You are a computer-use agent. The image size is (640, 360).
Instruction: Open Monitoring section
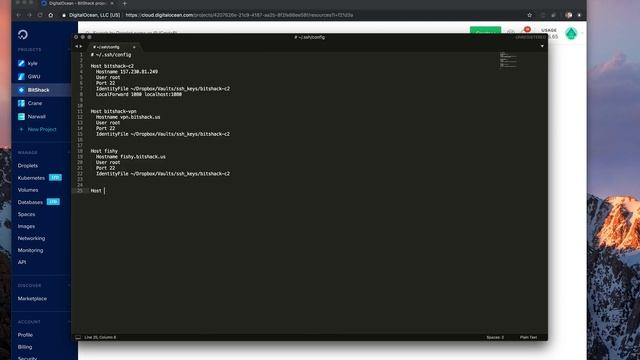coord(30,250)
